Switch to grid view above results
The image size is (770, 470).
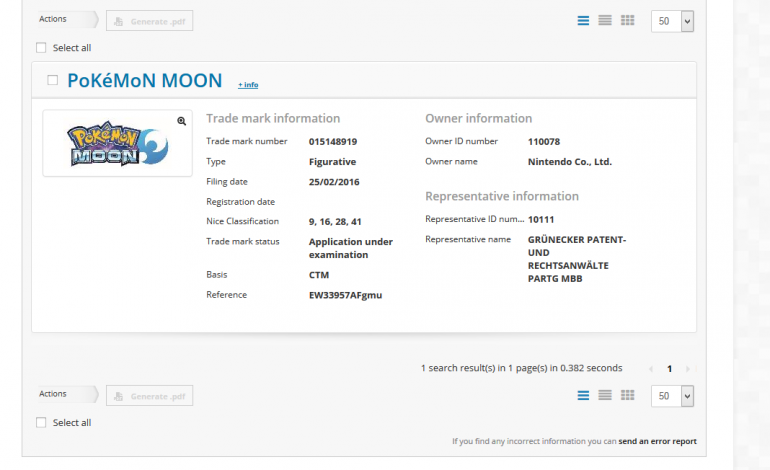[x=628, y=20]
